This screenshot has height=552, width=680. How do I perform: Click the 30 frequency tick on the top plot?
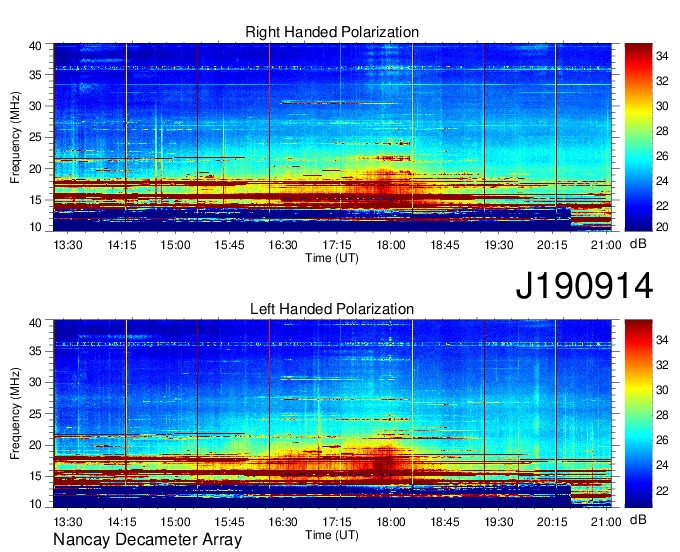pos(35,106)
